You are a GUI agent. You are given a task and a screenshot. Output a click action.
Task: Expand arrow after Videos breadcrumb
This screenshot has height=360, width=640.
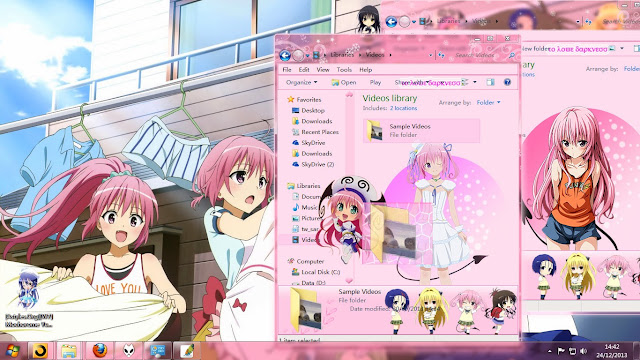point(391,55)
